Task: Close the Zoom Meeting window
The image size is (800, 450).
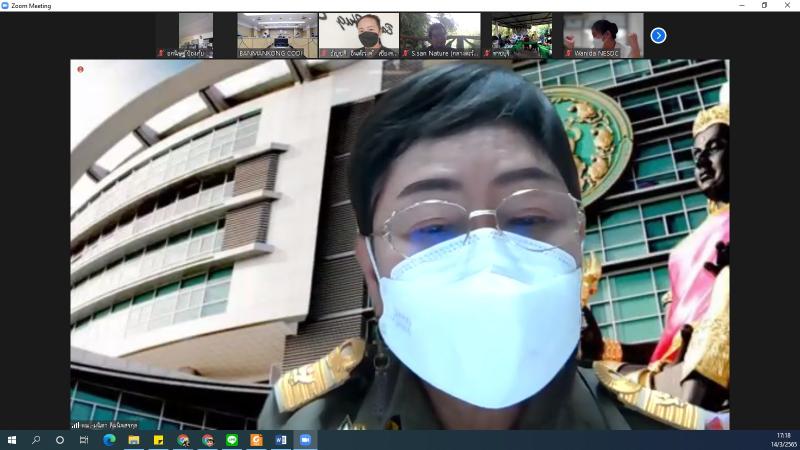Action: click(787, 6)
